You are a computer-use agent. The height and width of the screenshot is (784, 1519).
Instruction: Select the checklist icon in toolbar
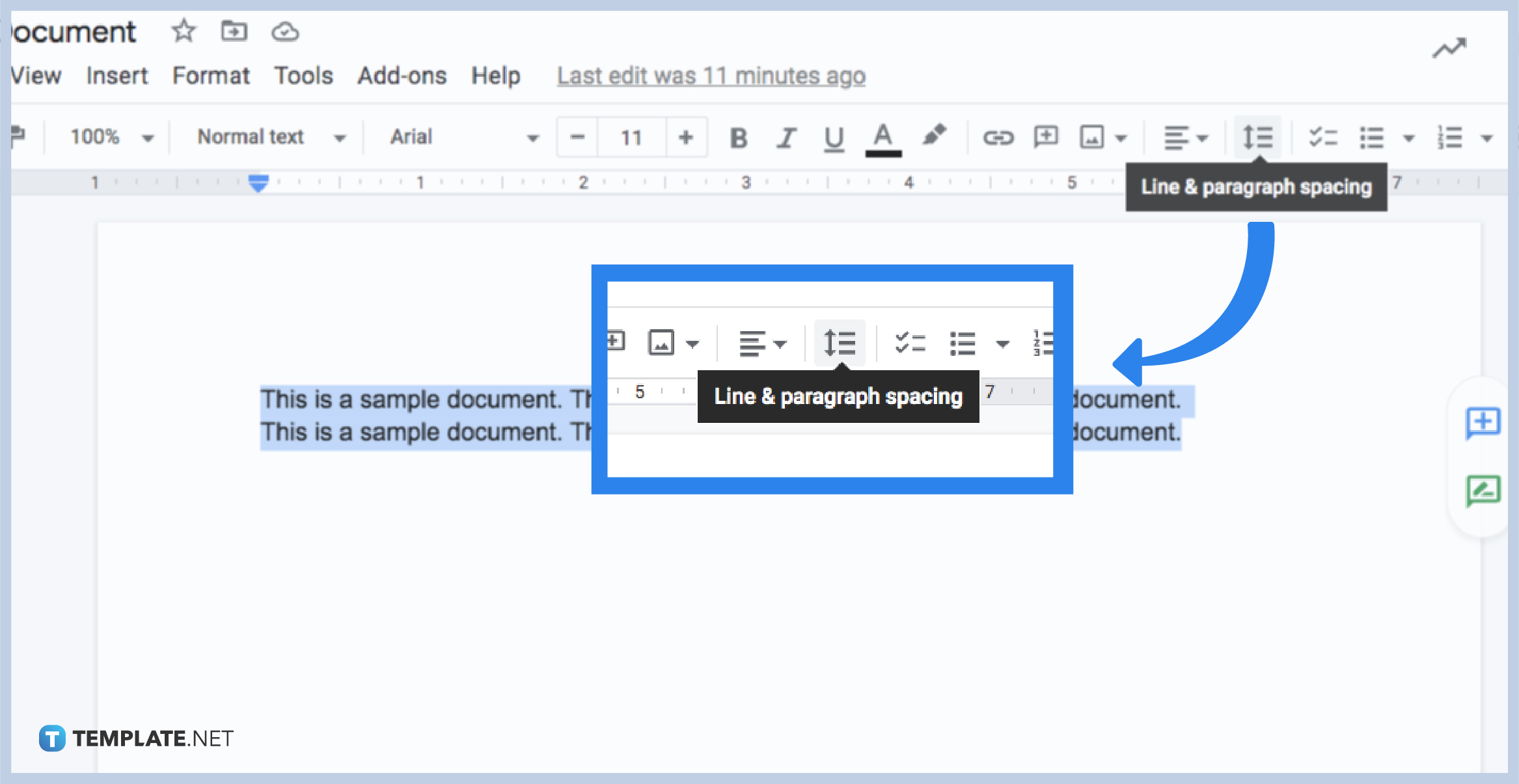coord(1317,137)
